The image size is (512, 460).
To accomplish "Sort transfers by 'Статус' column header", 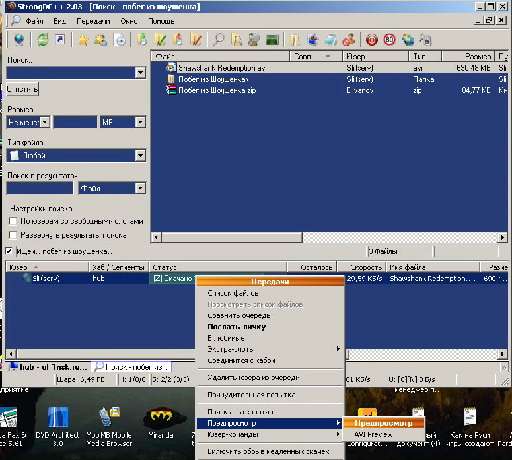I will (x=217, y=267).
